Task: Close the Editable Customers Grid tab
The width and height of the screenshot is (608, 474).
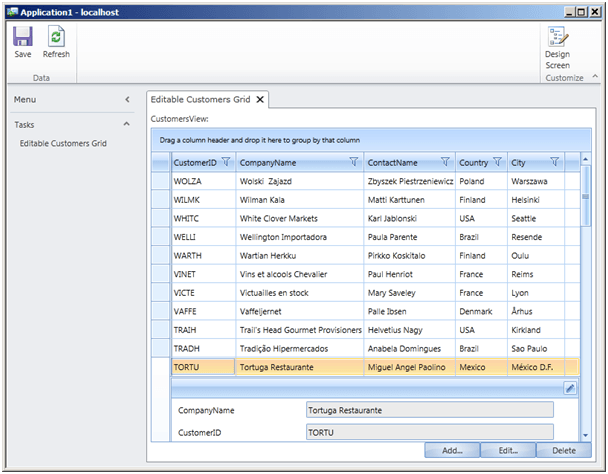Action: coord(260,100)
